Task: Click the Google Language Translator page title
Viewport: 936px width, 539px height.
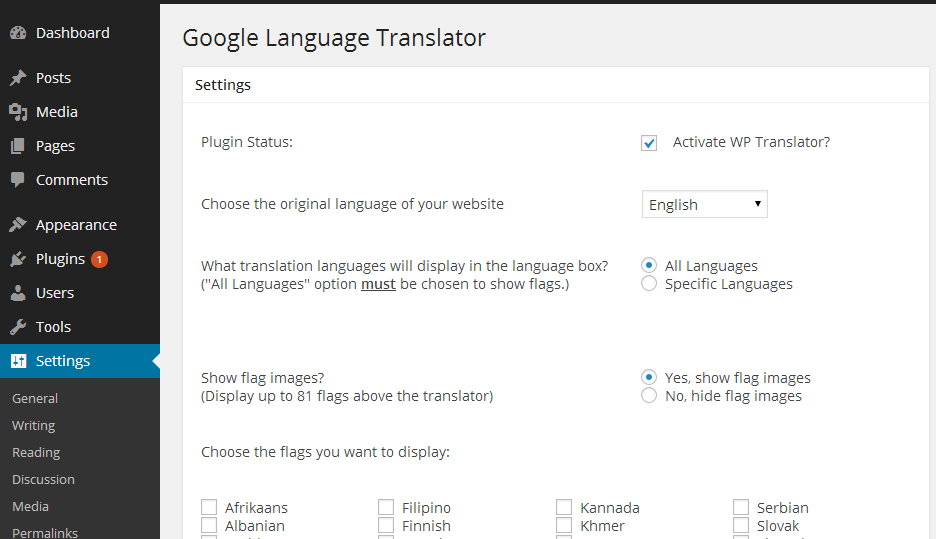Action: tap(334, 38)
